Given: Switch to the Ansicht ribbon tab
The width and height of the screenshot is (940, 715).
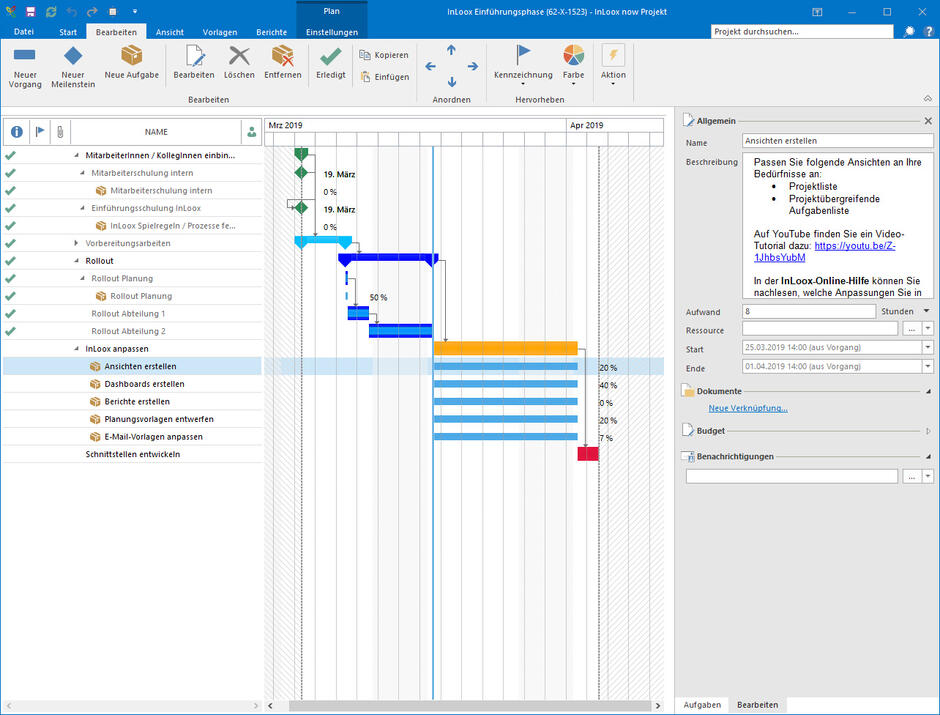Looking at the screenshot, I should pos(169,32).
